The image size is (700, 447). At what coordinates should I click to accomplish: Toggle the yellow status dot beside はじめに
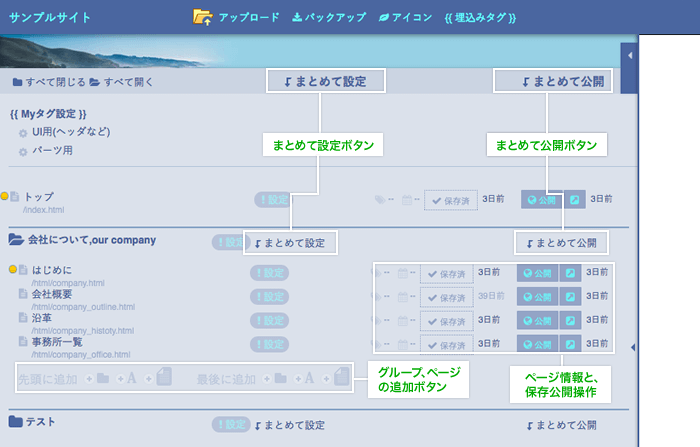13,269
